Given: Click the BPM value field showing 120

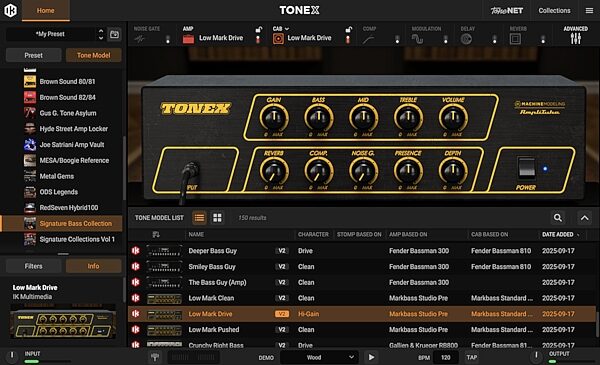Looking at the screenshot, I should (445, 357).
